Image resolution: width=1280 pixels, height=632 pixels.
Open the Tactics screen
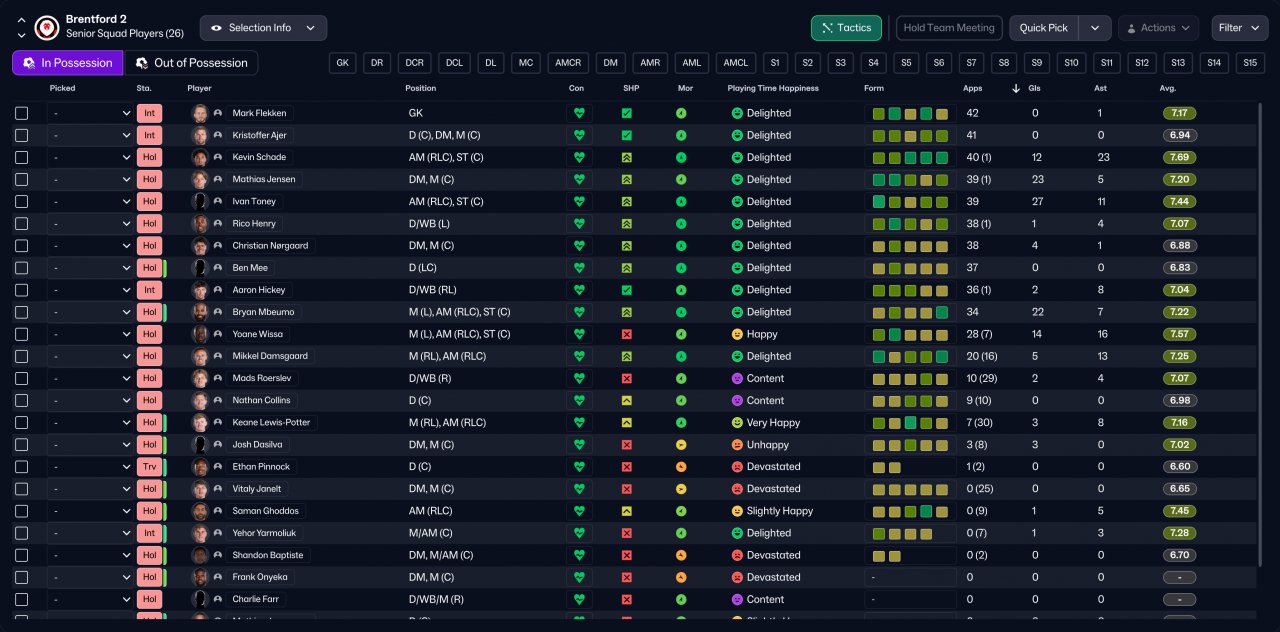[x=845, y=28]
